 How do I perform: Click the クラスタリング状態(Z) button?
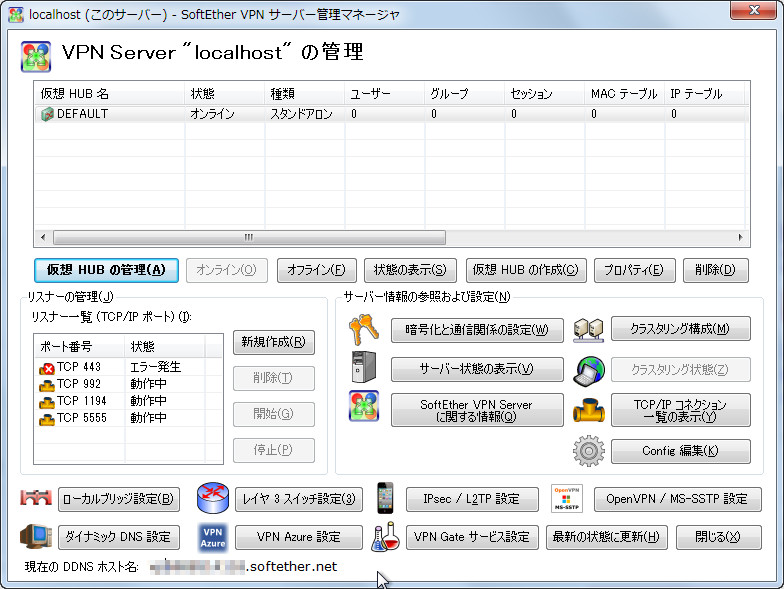(x=680, y=370)
